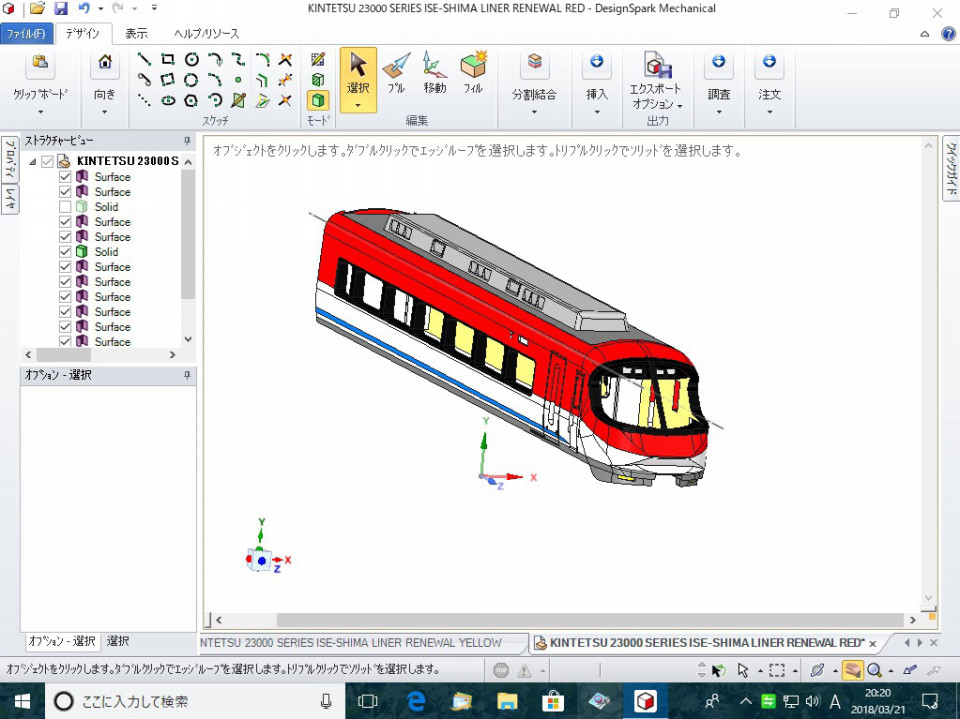The width and height of the screenshot is (960, 719).
Task: Check the unchecked Solid checkbox
Action: point(65,207)
